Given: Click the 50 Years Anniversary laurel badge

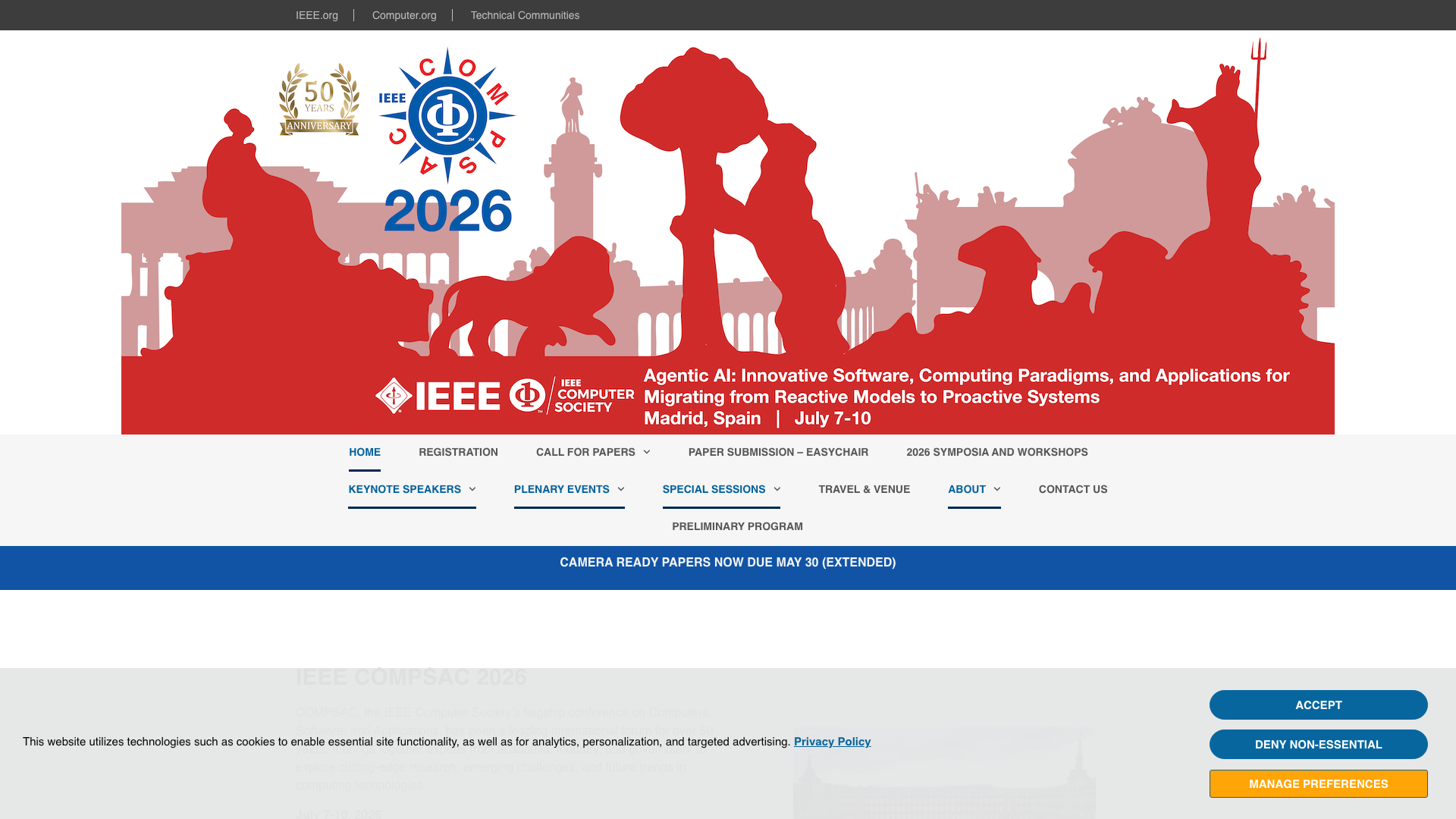Looking at the screenshot, I should (319, 99).
